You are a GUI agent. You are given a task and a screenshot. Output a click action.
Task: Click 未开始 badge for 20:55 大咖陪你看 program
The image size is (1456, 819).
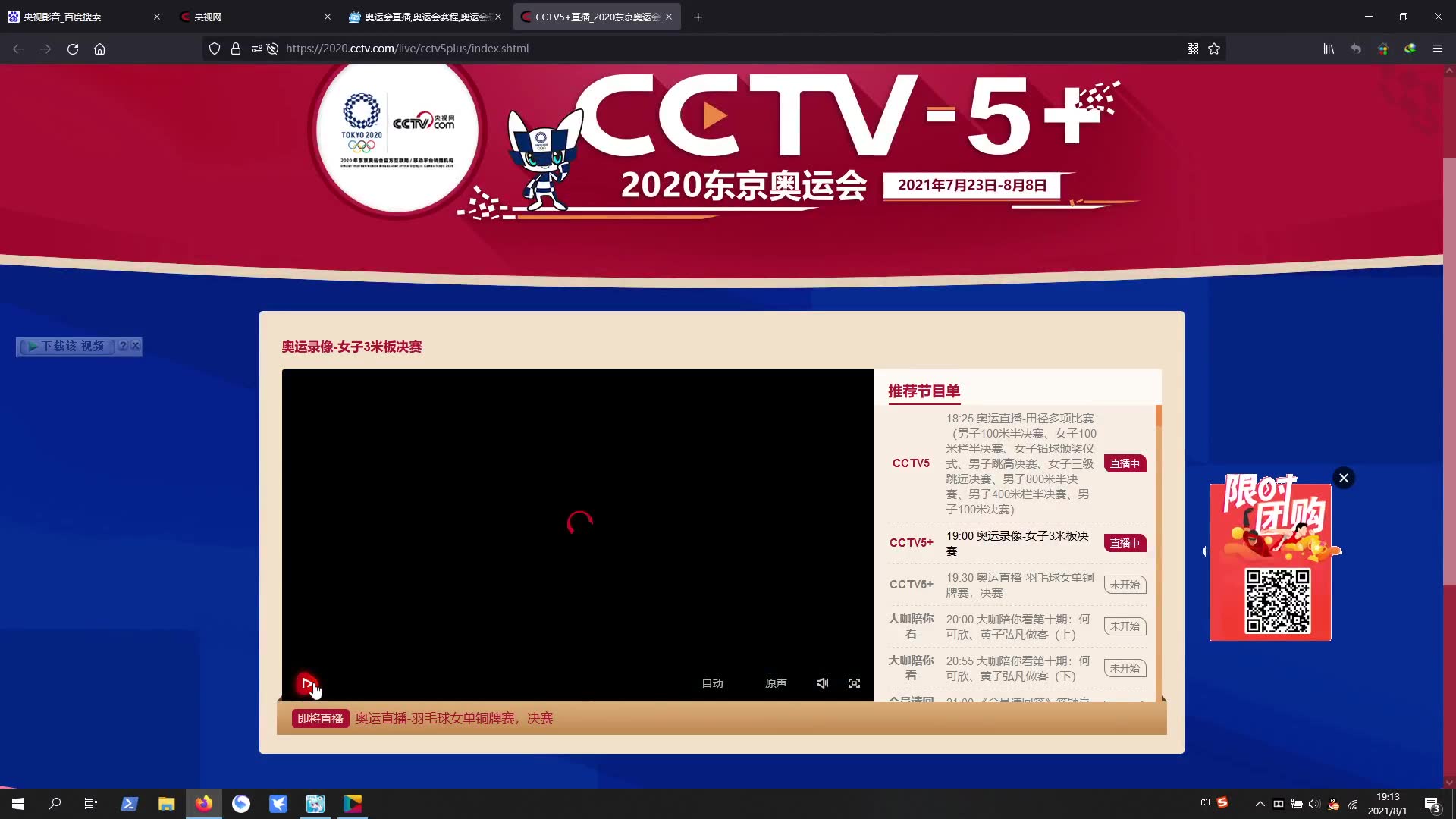tap(1125, 668)
